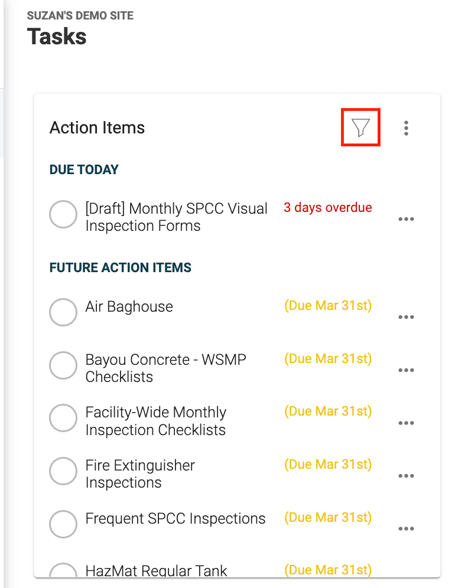
Task: Open options for Fire Extinguisher Inspections
Action: tap(406, 476)
